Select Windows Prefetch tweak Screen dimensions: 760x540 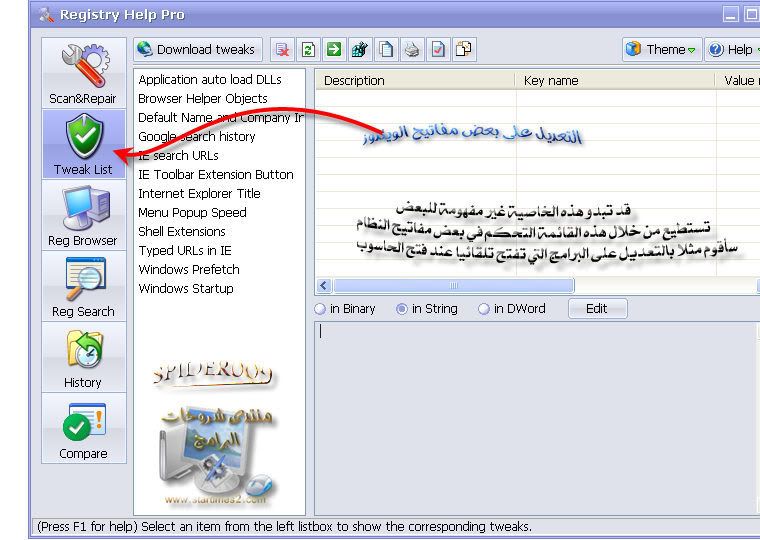189,270
